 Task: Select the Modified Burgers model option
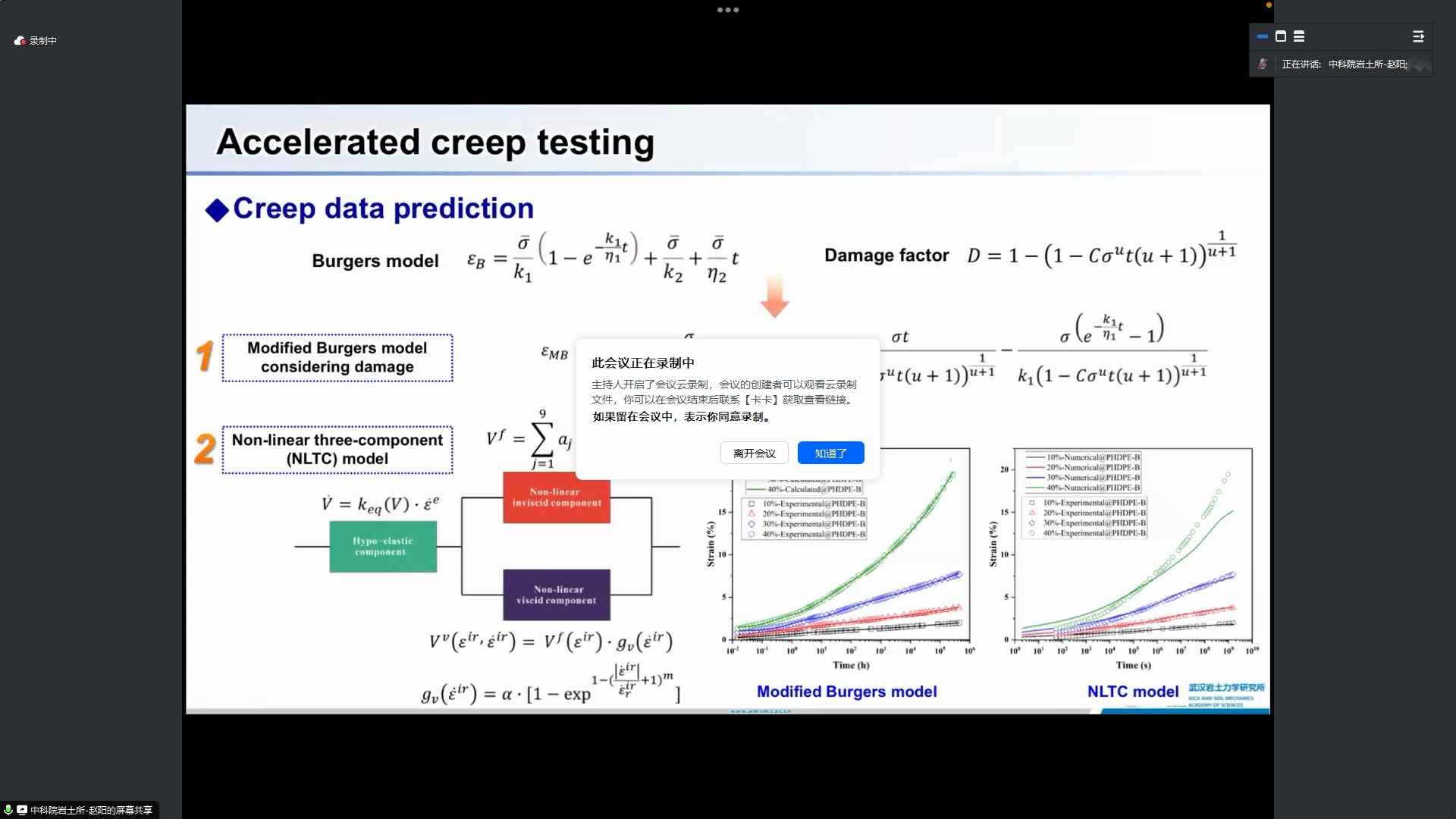point(338,357)
